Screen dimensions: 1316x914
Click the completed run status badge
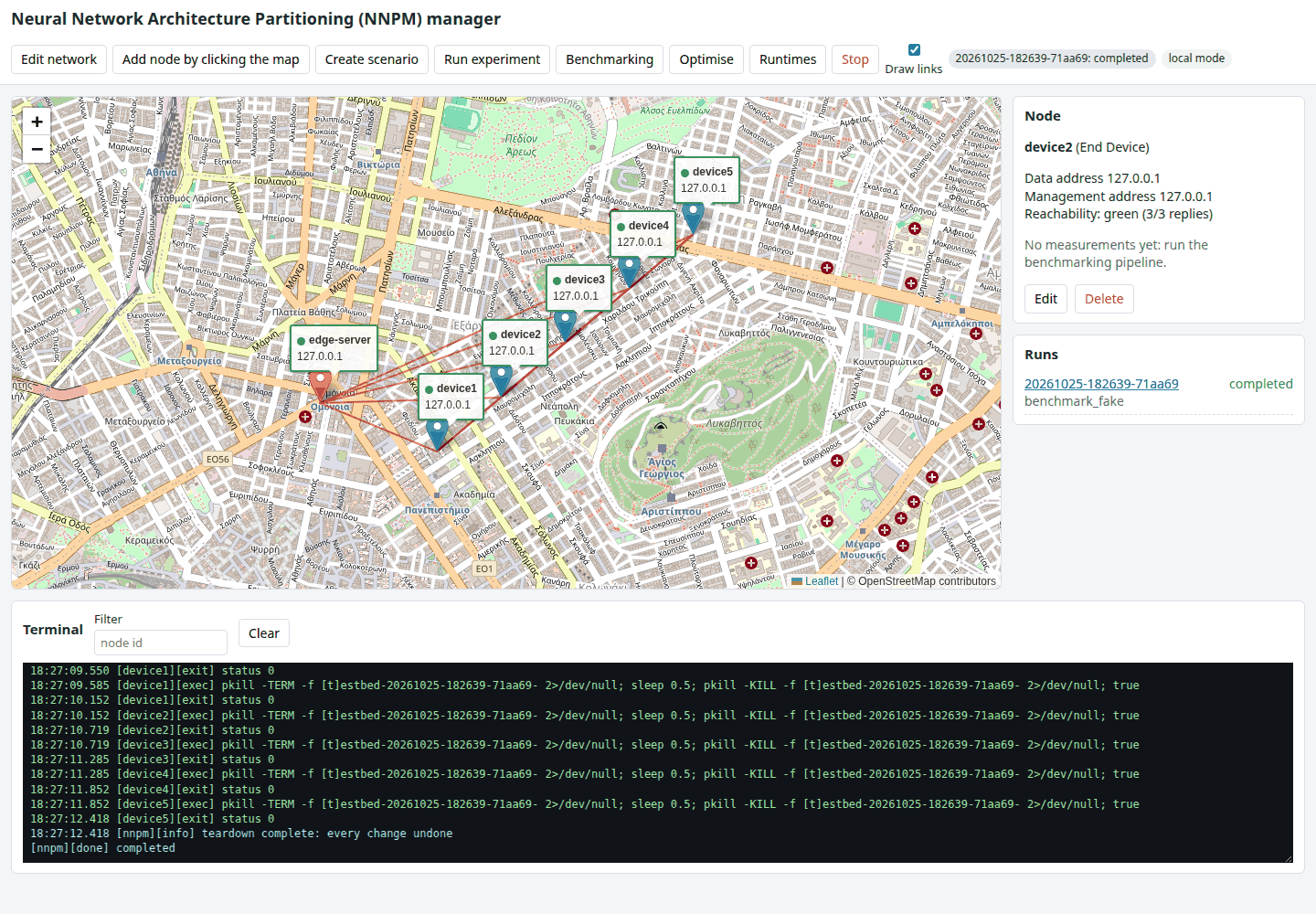click(x=1052, y=58)
